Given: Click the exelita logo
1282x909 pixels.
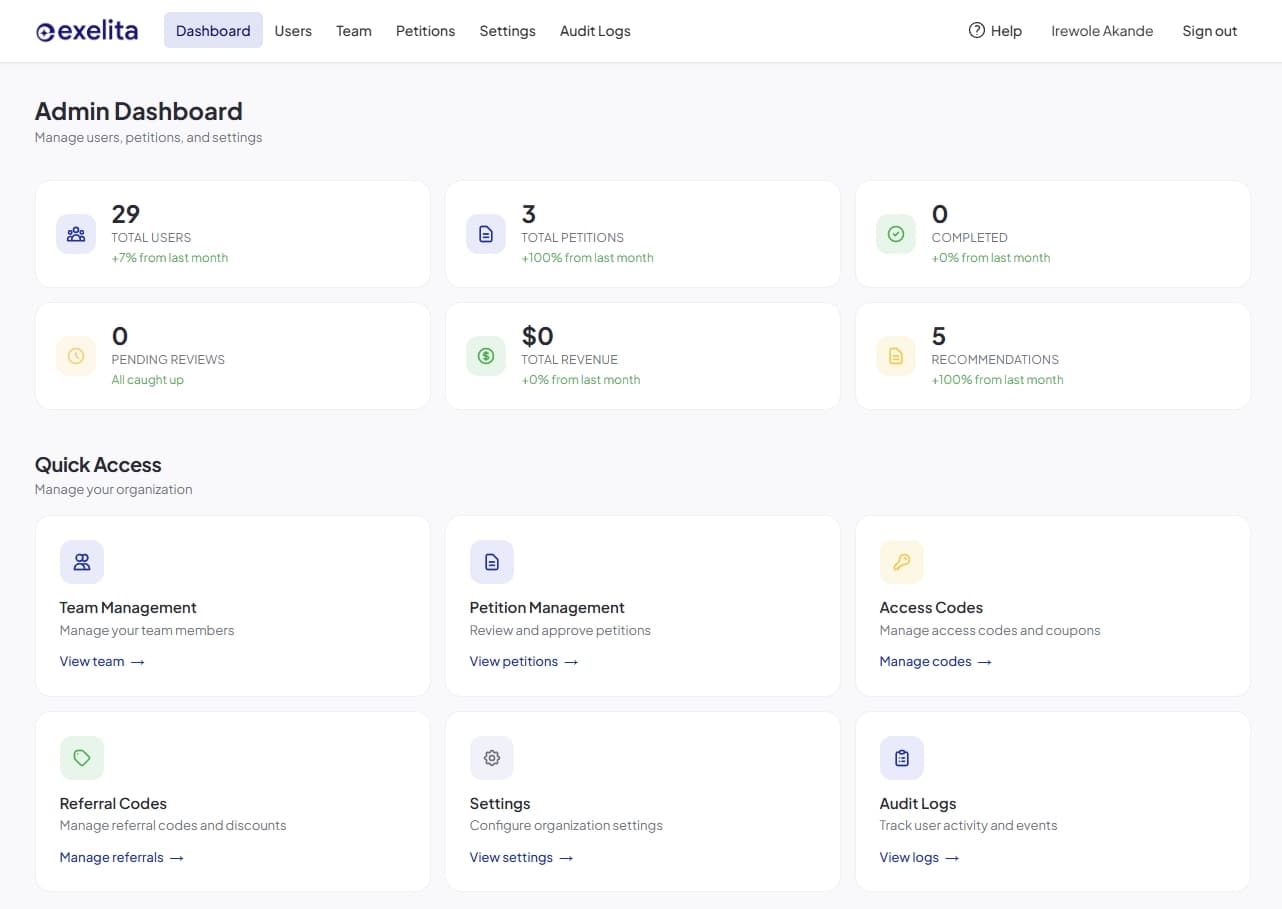Looking at the screenshot, I should tap(87, 30).
